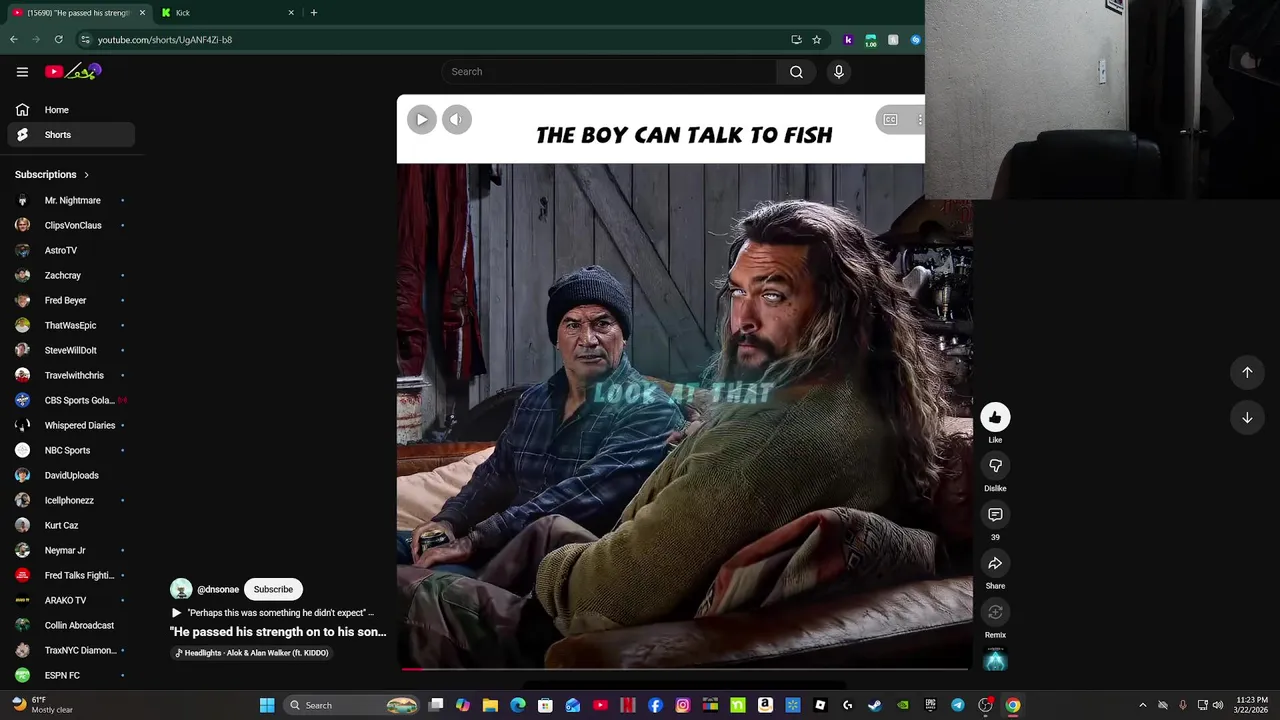
Task: Click the browser address bar URL
Action: [x=165, y=40]
